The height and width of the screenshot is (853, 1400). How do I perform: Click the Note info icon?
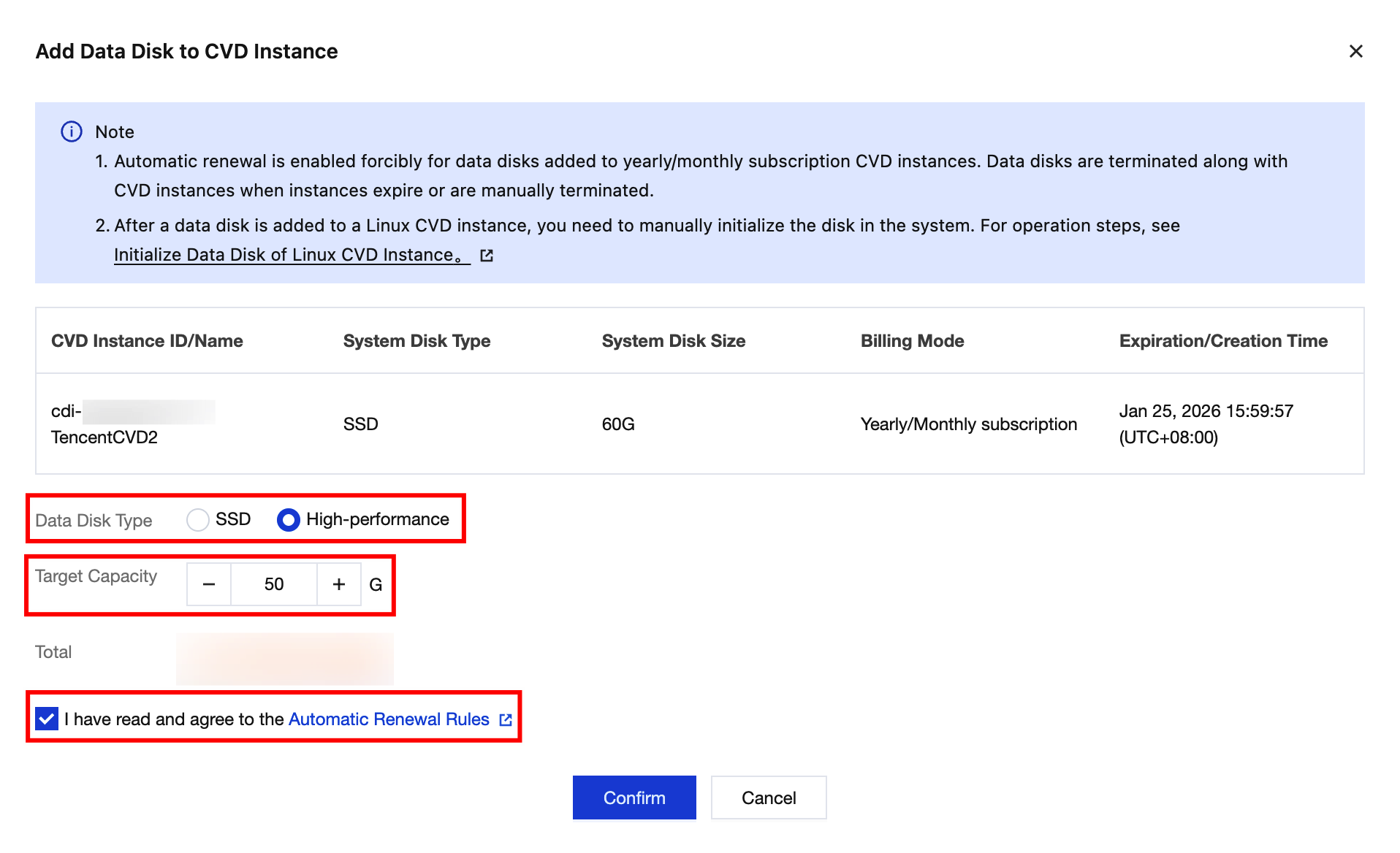click(72, 131)
